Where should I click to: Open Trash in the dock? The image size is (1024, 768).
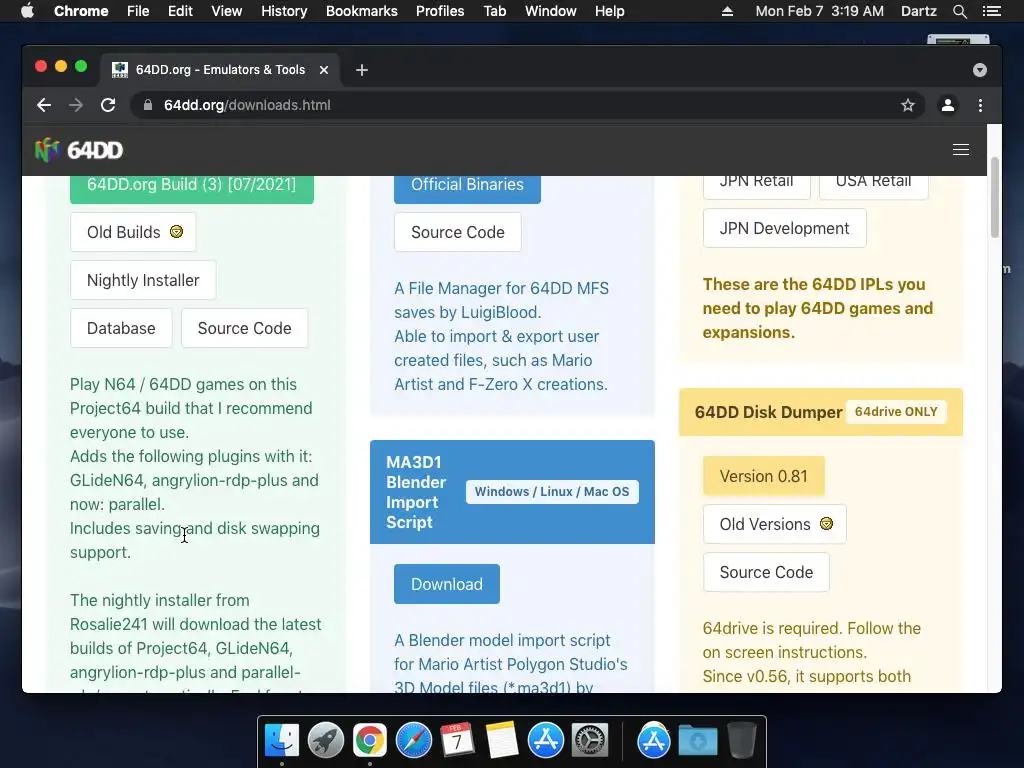tap(742, 741)
